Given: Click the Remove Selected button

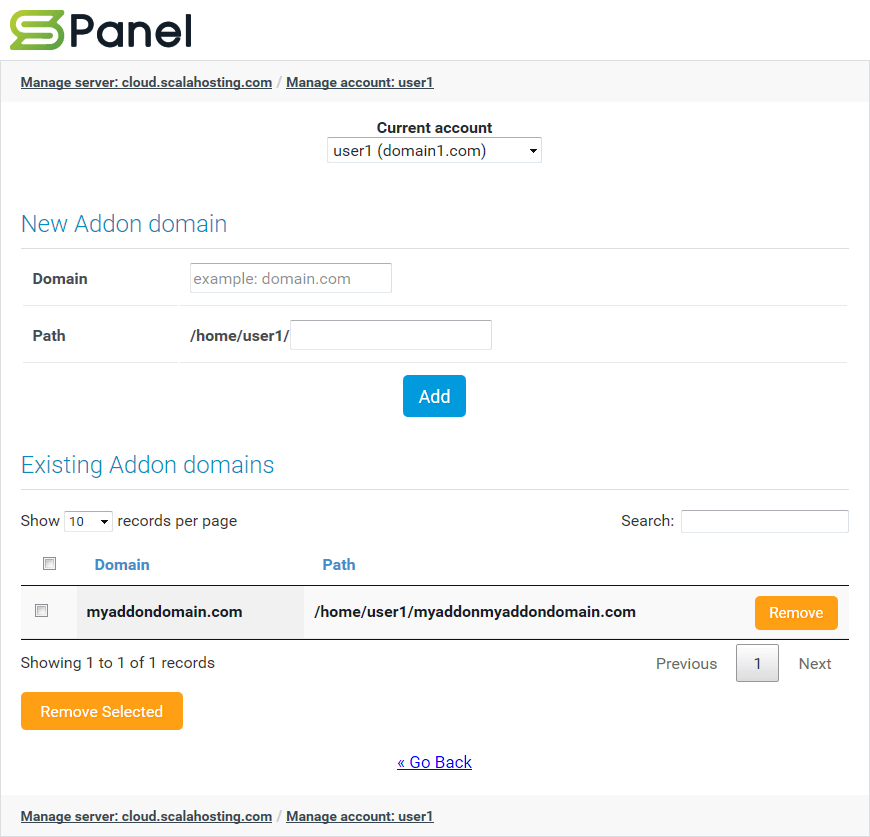Looking at the screenshot, I should click(x=101, y=711).
